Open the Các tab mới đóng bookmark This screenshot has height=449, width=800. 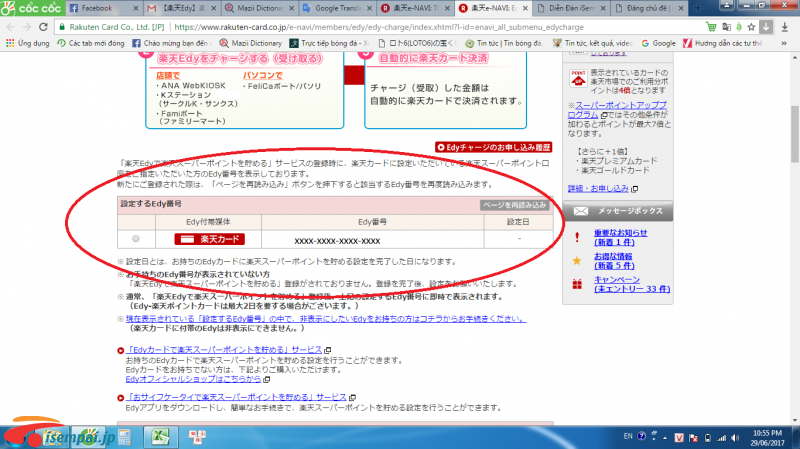click(x=91, y=43)
